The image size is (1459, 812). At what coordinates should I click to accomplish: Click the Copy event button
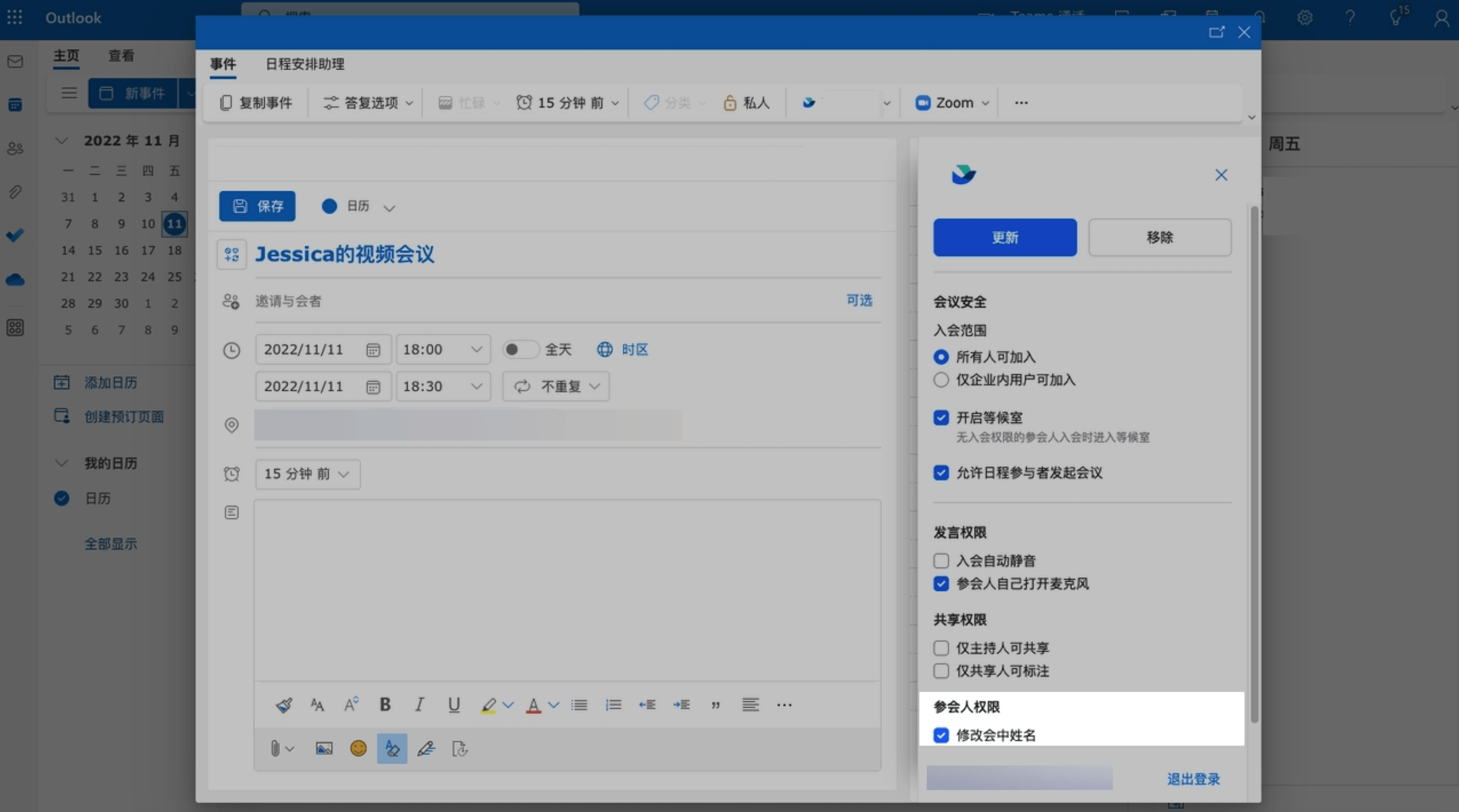(x=256, y=103)
